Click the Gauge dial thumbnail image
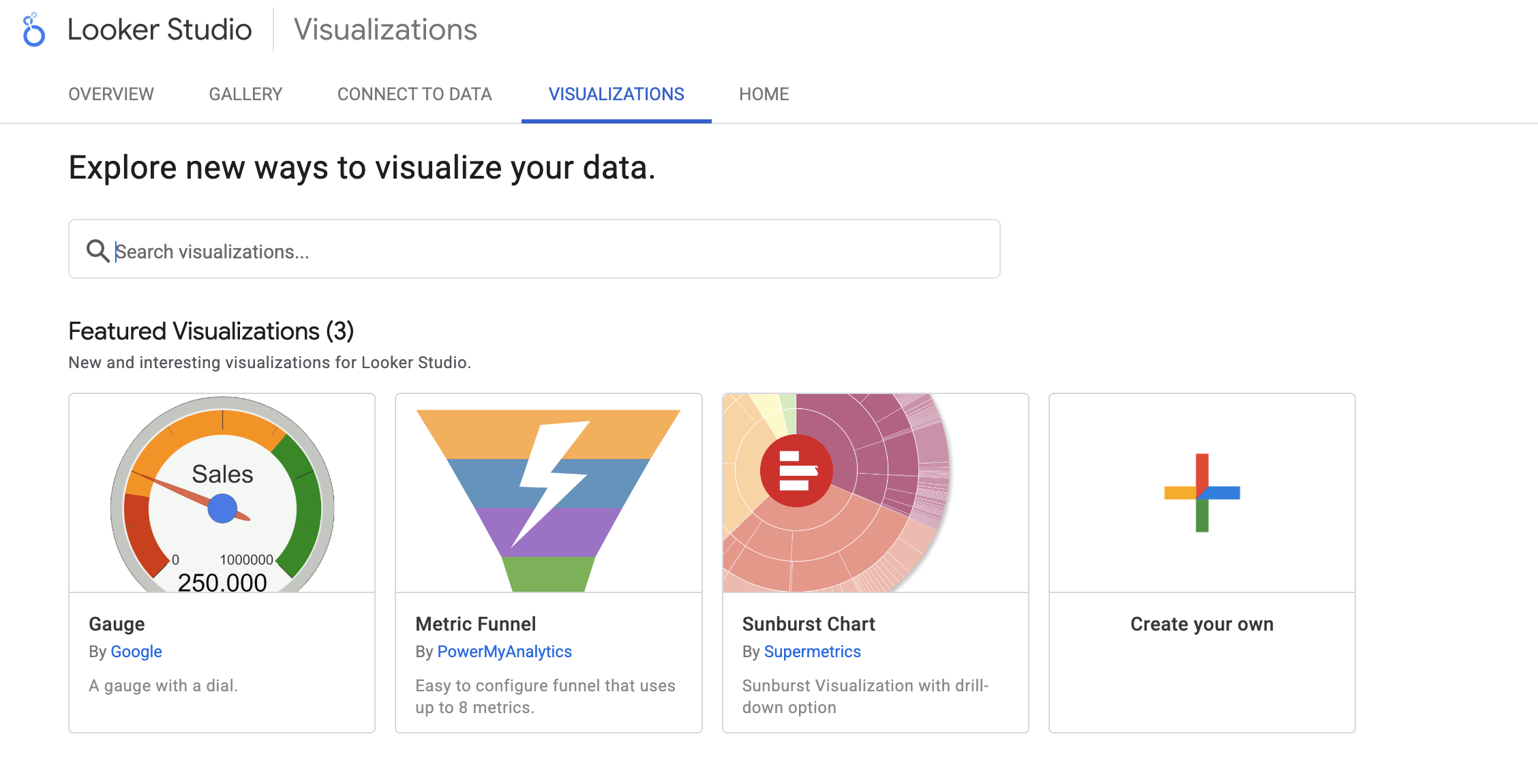 click(222, 494)
